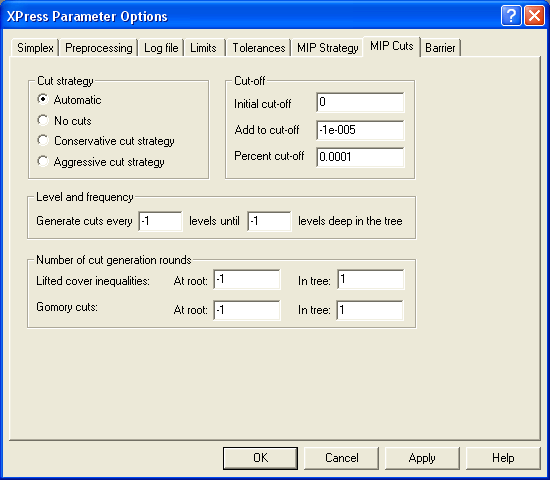Click the Percent cut-off field
The width and height of the screenshot is (550, 480).
[x=360, y=157]
